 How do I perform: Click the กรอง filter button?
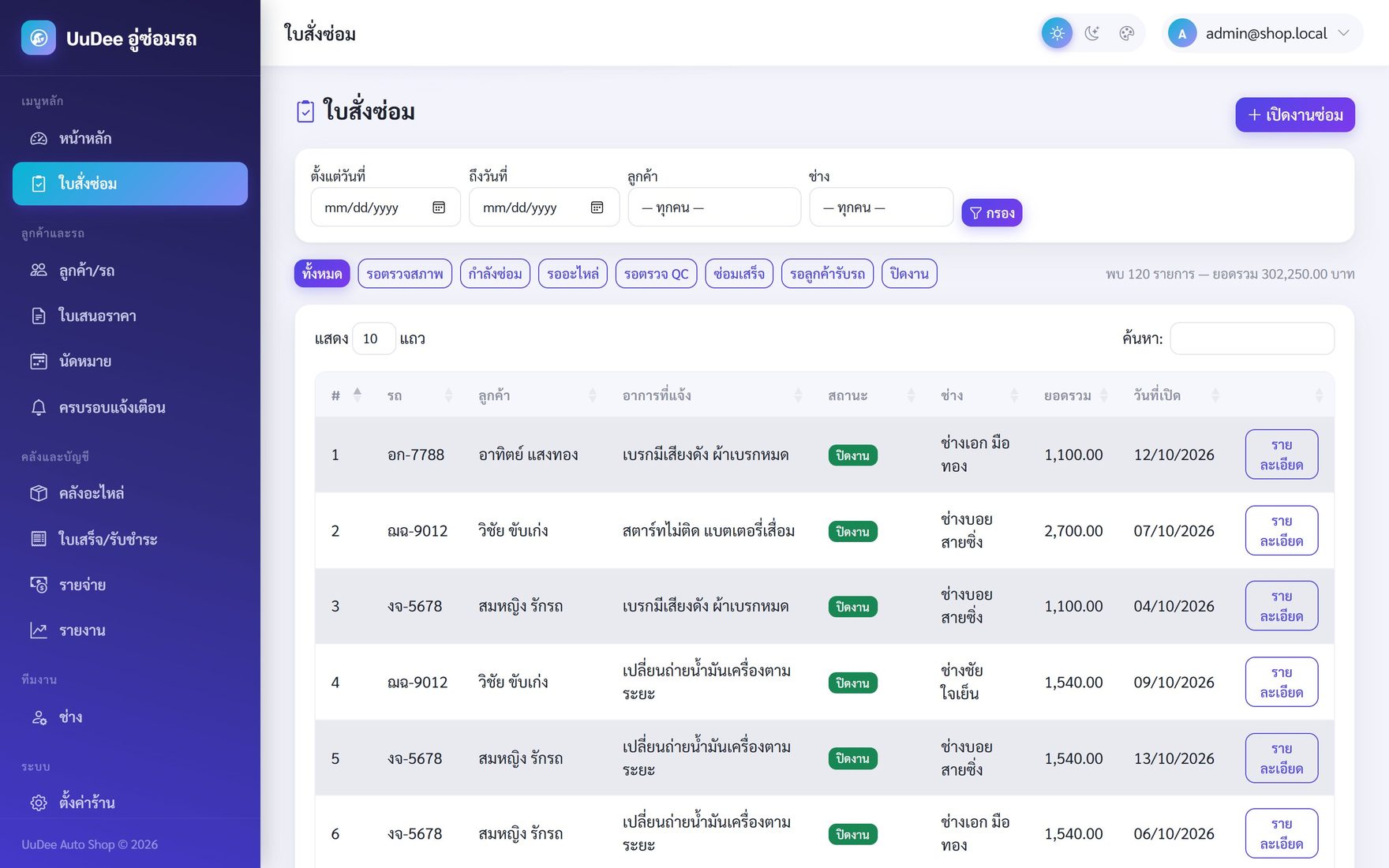pos(992,213)
